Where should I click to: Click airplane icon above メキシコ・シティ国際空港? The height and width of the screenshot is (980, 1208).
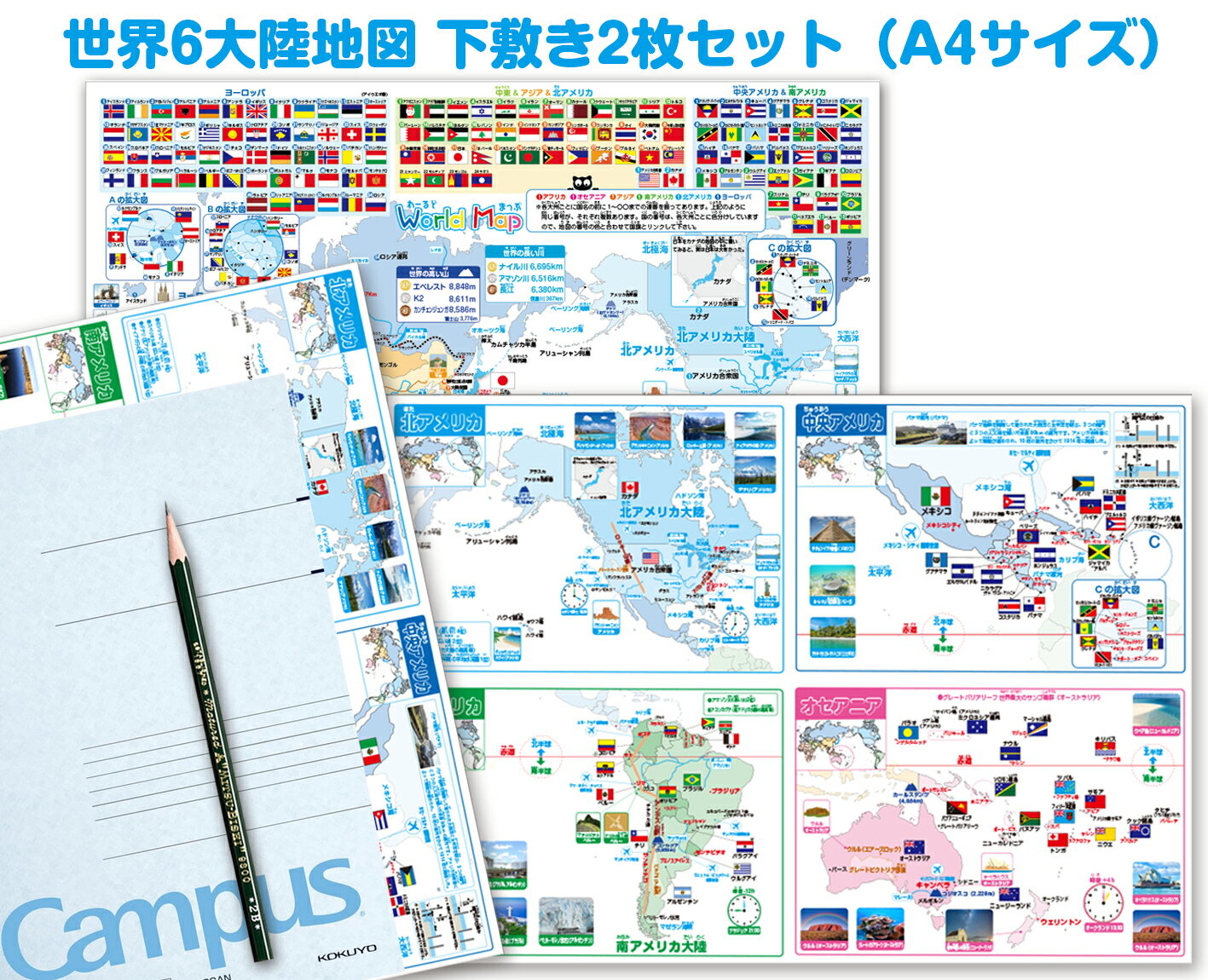[913, 533]
